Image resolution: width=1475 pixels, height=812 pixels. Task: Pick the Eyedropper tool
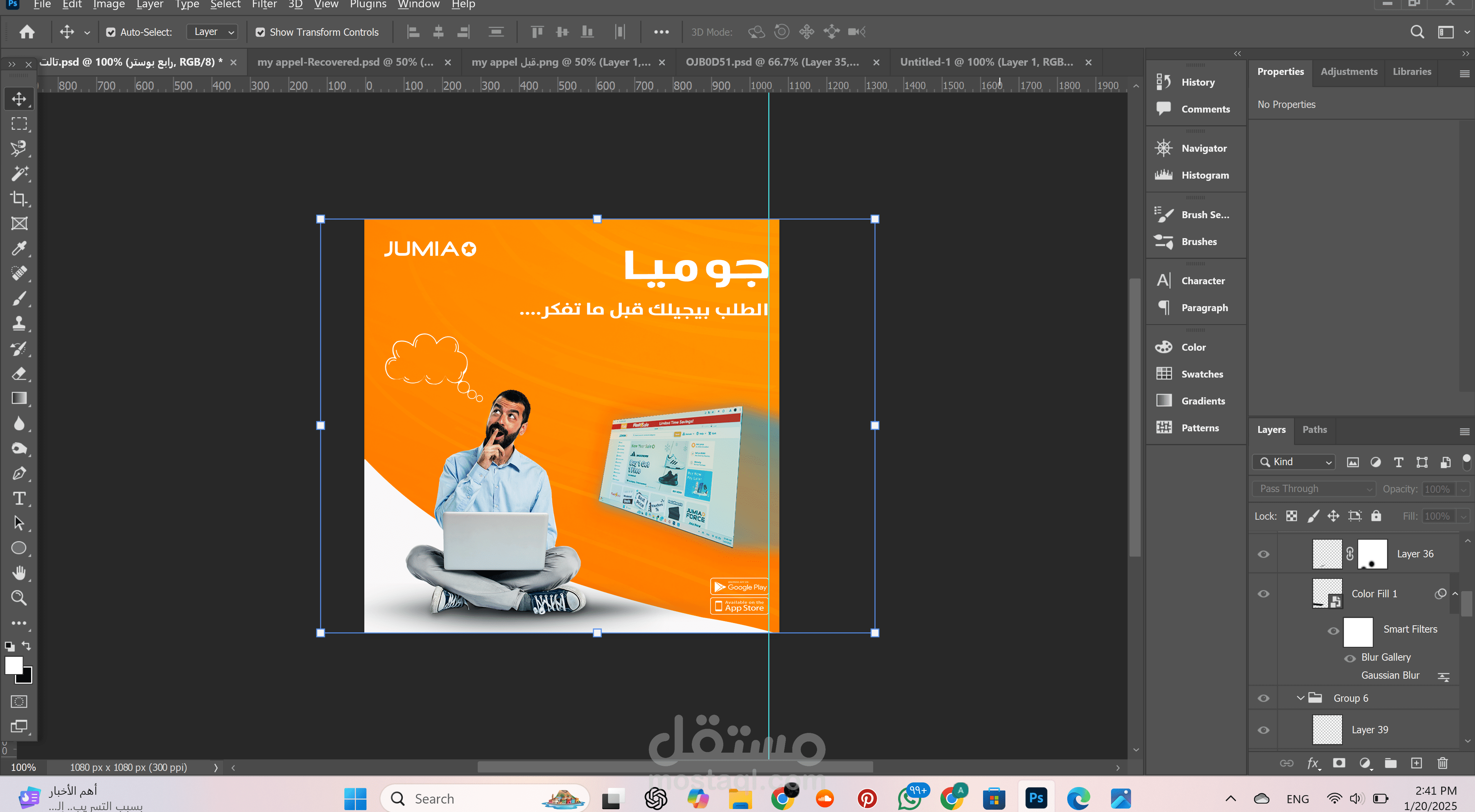coord(19,249)
